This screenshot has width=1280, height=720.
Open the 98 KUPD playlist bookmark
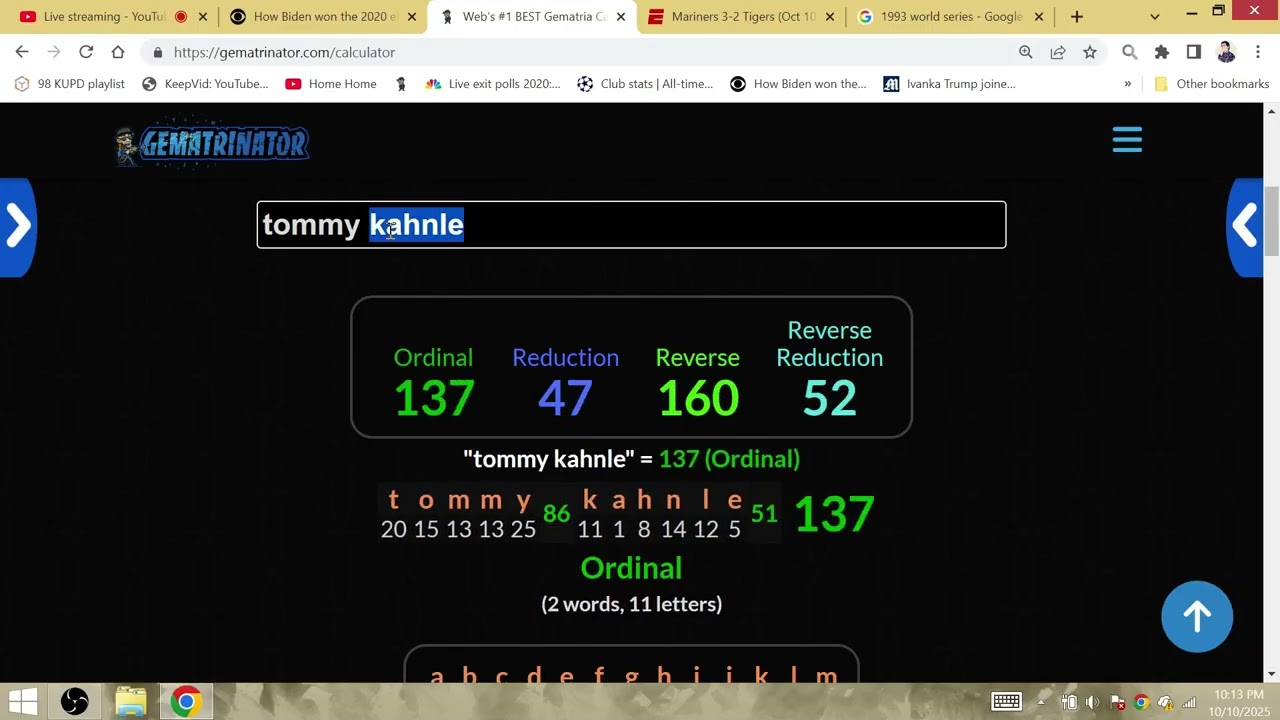pyautogui.click(x=70, y=84)
